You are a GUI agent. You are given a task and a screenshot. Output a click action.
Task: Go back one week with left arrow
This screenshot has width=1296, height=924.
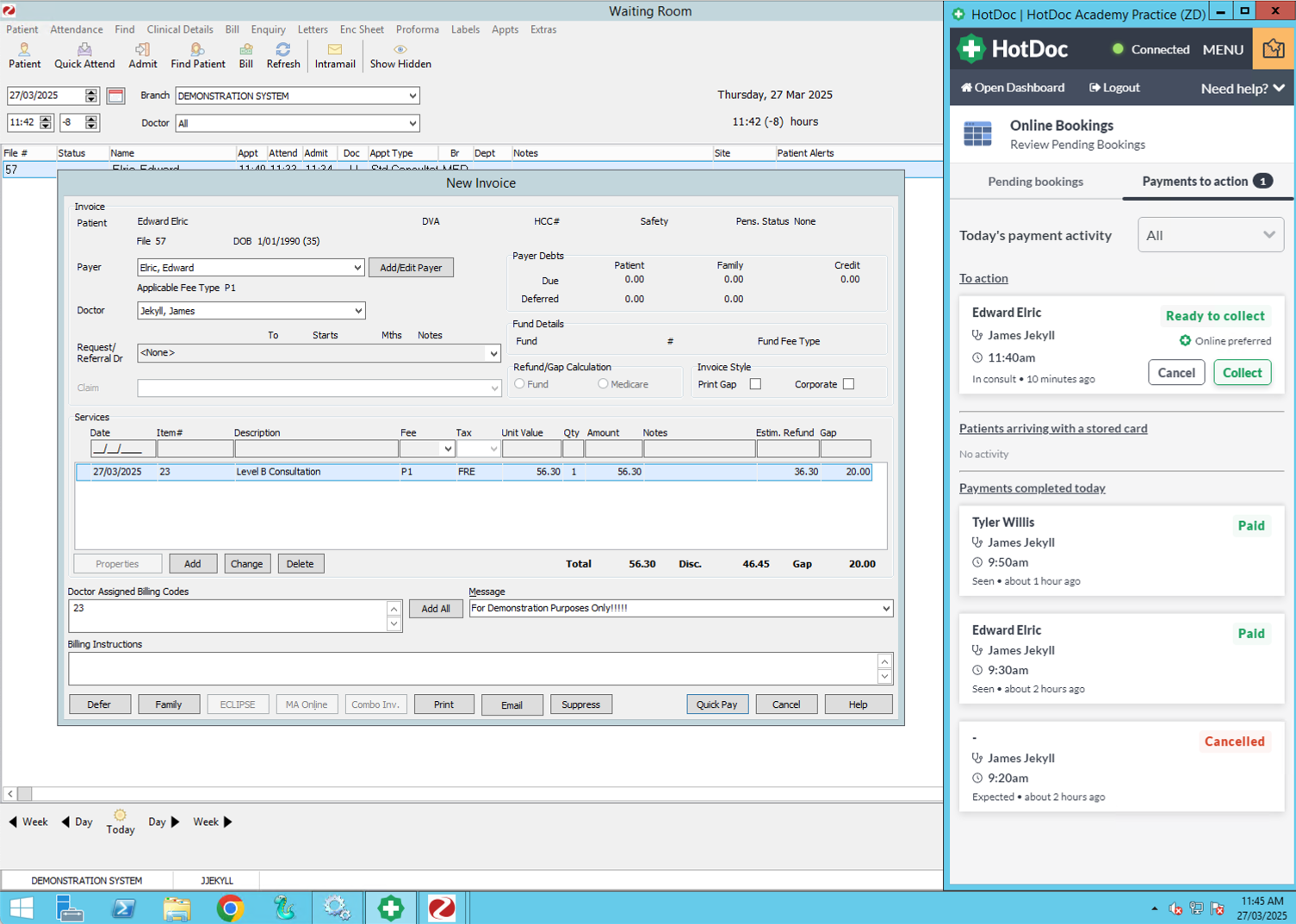[28, 822]
